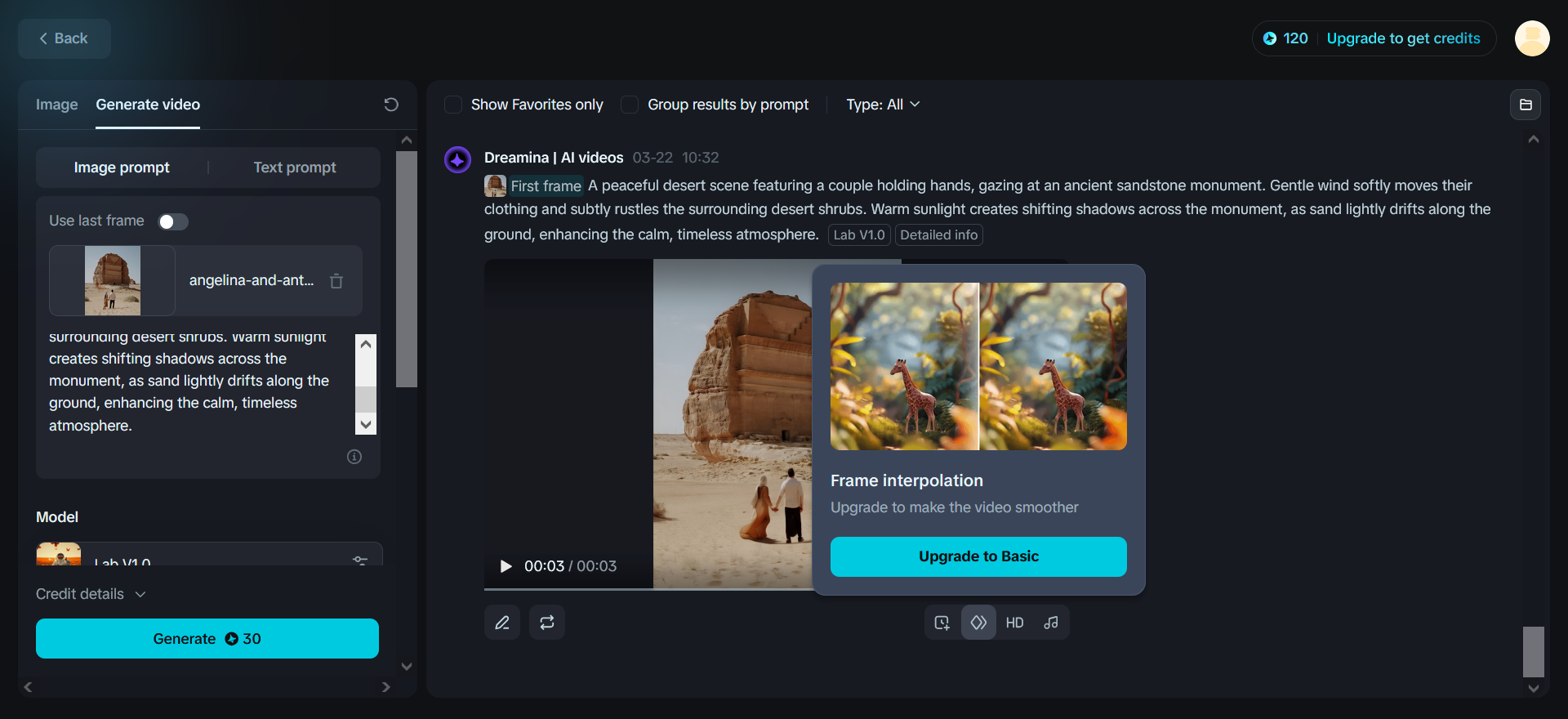This screenshot has height=719, width=1568.
Task: Open the Type: All dropdown
Action: [883, 105]
